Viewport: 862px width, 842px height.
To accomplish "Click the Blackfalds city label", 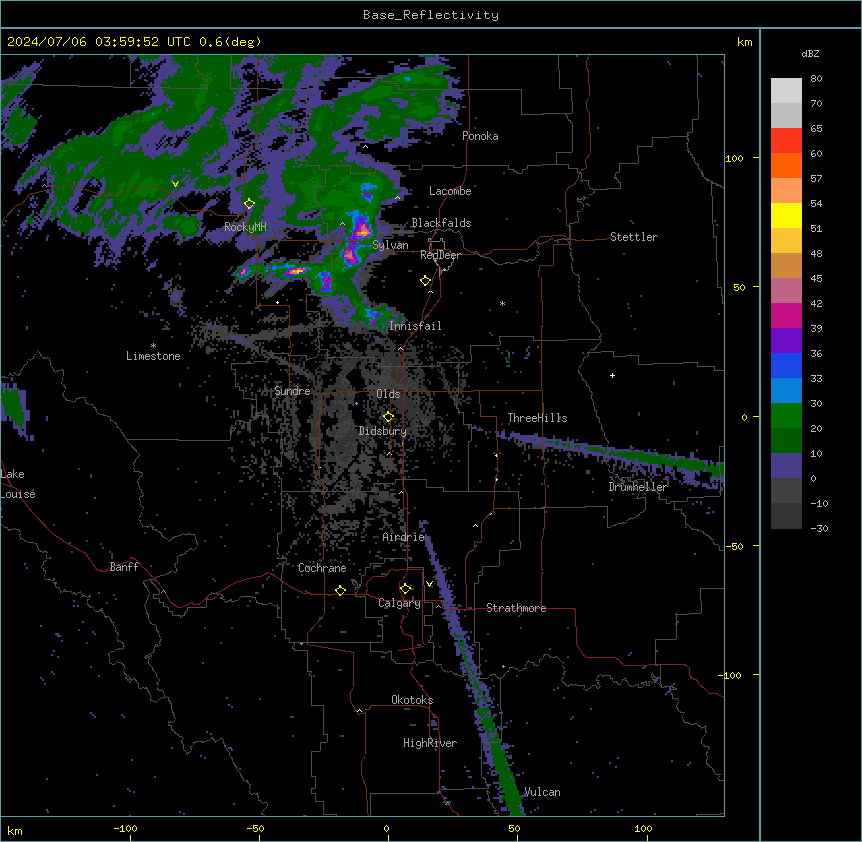I will coord(441,223).
